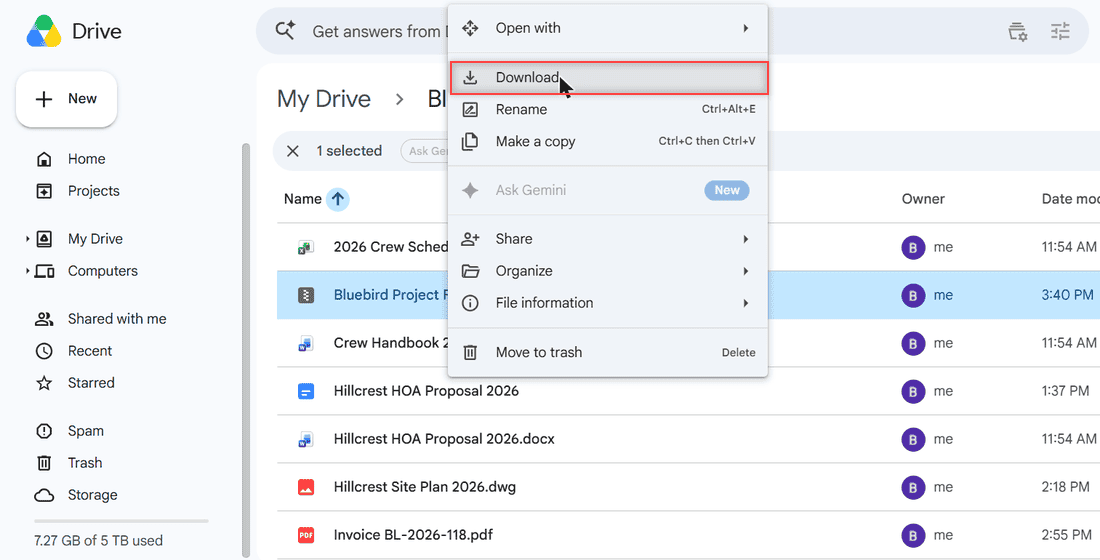The height and width of the screenshot is (560, 1100).
Task: Open Home in the sidebar
Action: click(x=86, y=159)
